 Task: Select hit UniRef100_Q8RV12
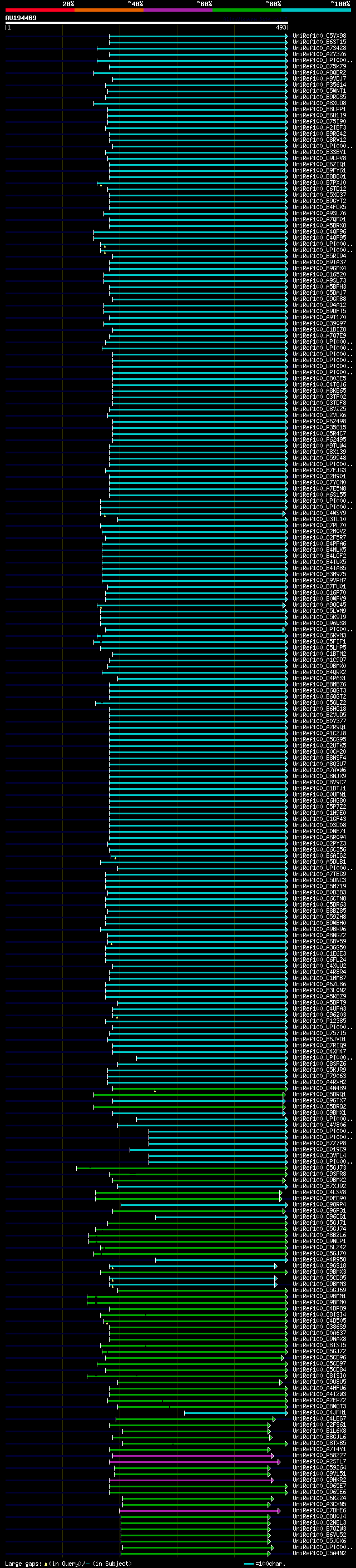click(319, 140)
